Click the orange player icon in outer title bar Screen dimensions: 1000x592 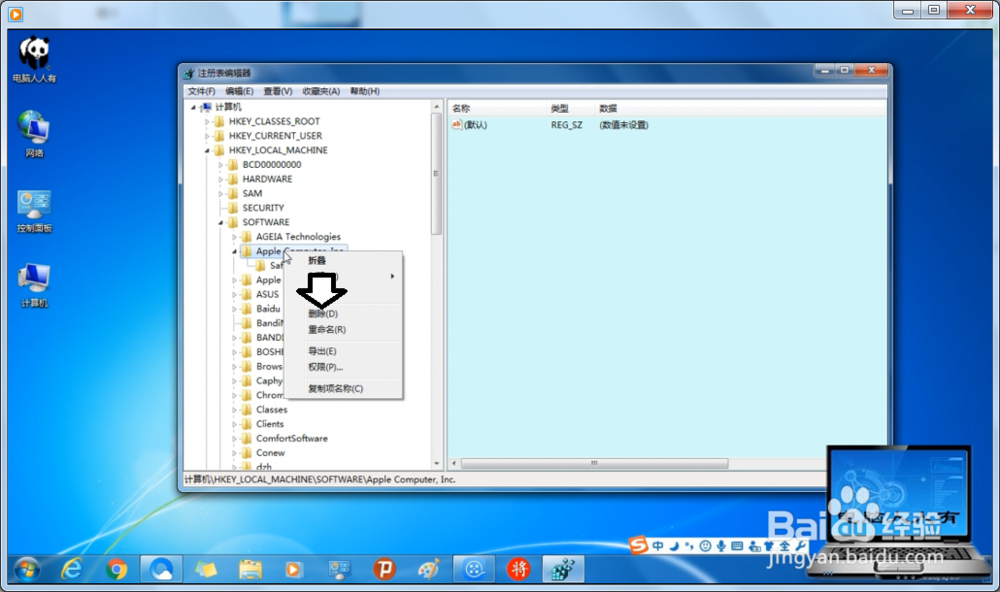(x=15, y=13)
